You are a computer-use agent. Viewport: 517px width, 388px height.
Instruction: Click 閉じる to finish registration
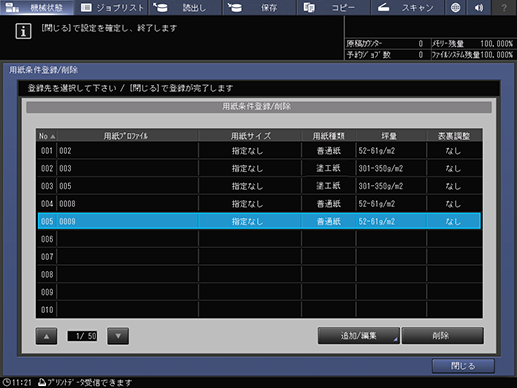pos(463,366)
